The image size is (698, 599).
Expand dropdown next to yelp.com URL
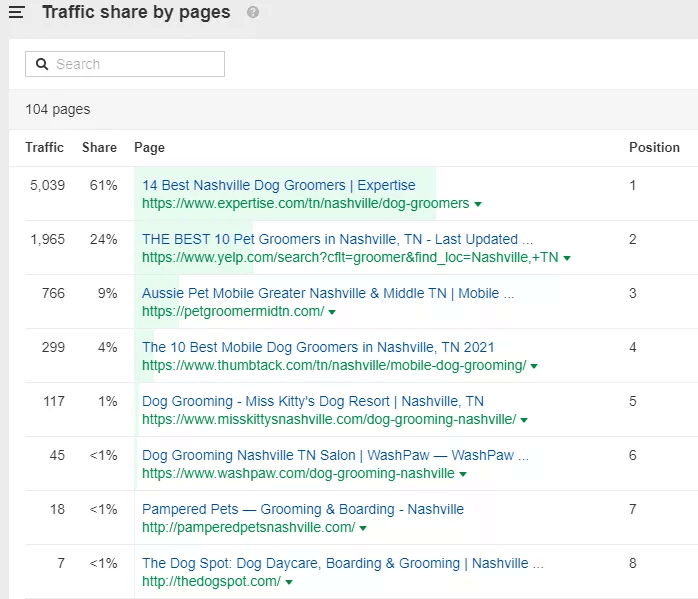pos(567,258)
